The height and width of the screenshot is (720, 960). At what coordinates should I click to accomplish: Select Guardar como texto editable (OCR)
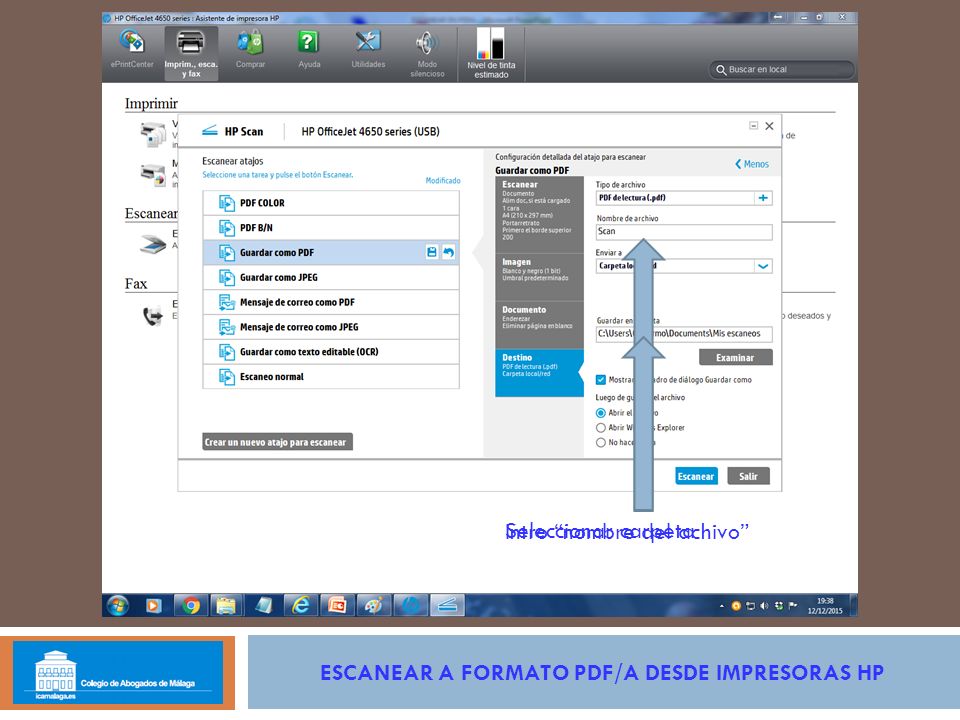coord(331,351)
